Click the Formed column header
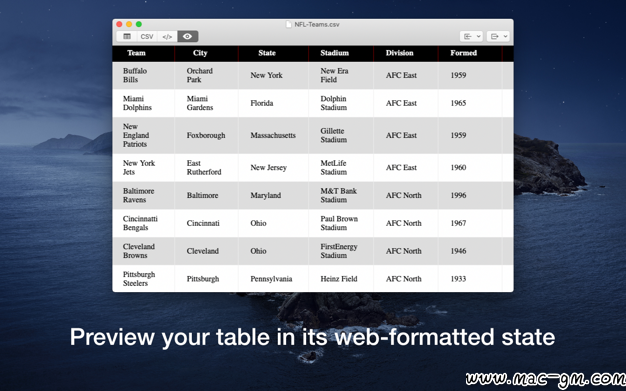 470,53
